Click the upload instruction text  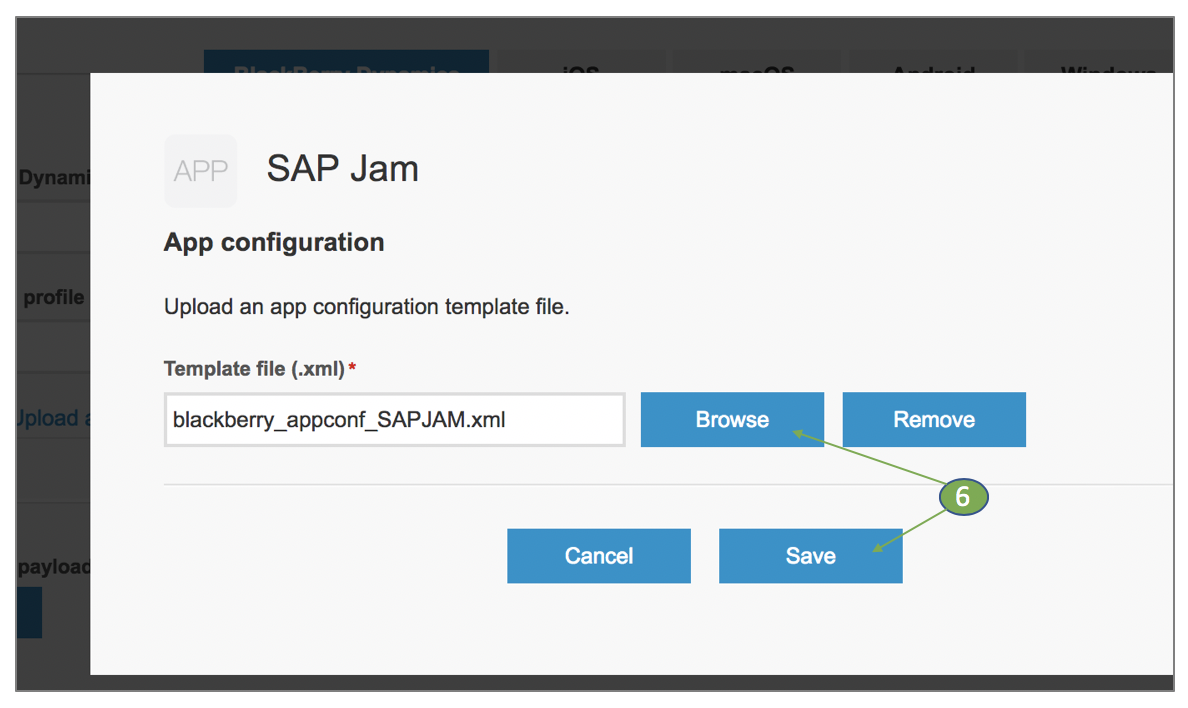click(366, 307)
